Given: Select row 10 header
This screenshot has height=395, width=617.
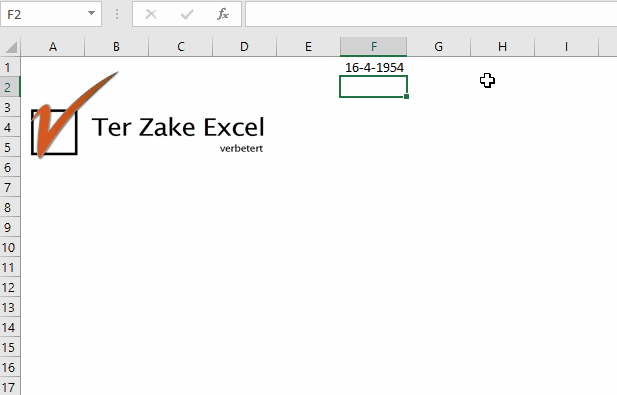Looking at the screenshot, I should pyautogui.click(x=10, y=247).
